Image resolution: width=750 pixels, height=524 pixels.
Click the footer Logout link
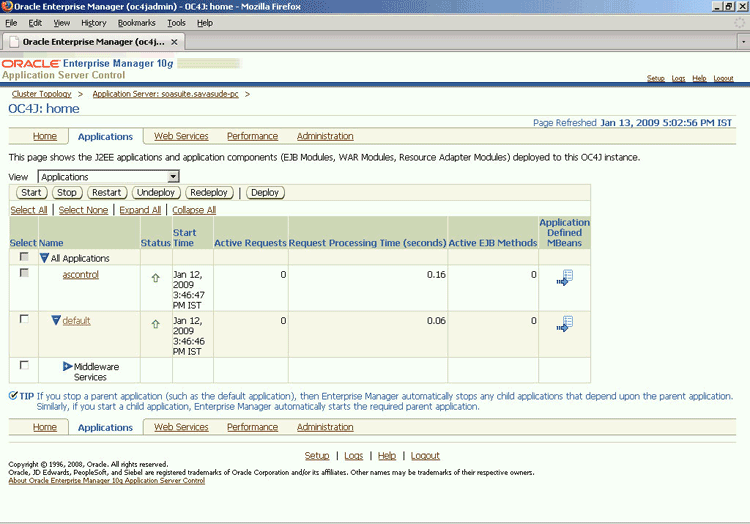click(425, 456)
